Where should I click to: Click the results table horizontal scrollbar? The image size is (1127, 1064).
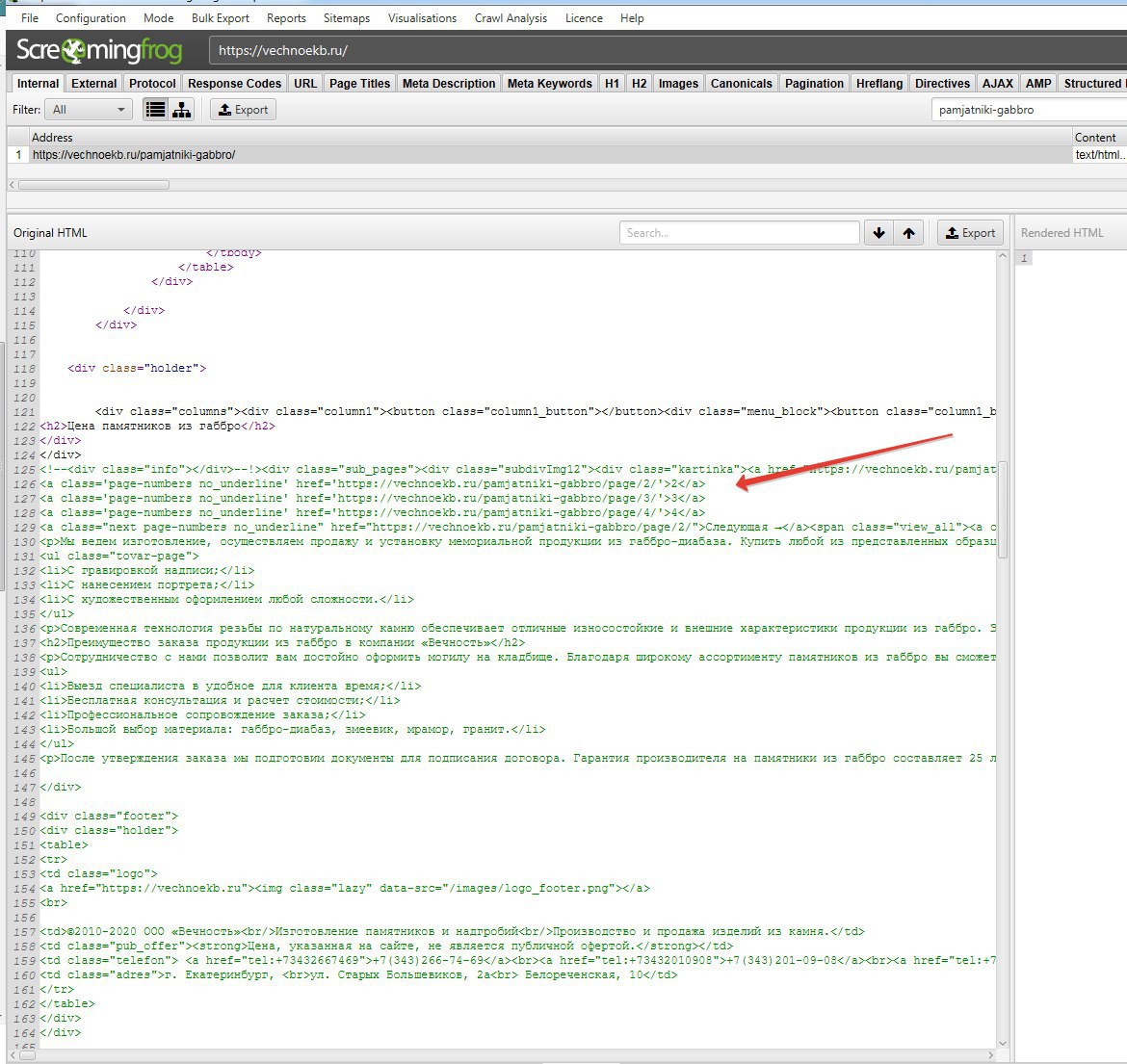point(93,185)
